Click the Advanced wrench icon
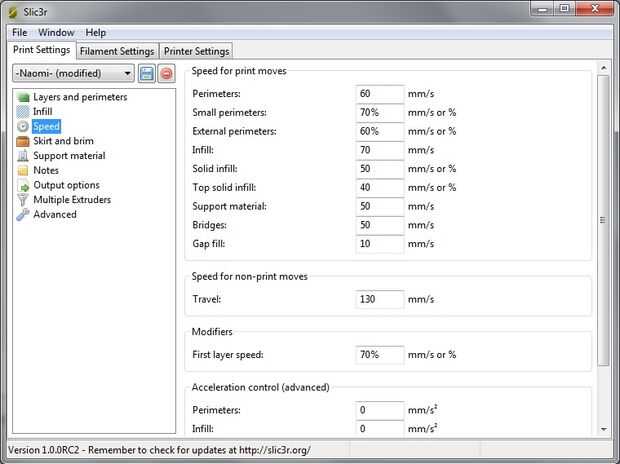The height and width of the screenshot is (464, 620). 23,215
